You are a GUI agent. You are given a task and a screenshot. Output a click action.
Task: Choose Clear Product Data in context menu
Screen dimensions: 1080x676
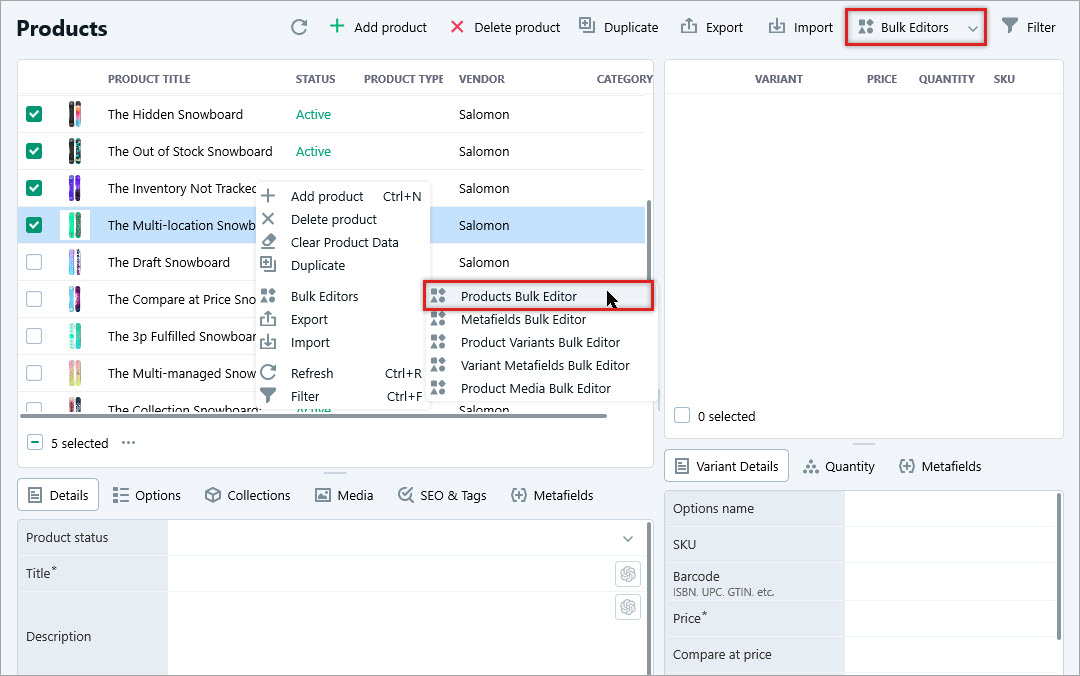344,243
